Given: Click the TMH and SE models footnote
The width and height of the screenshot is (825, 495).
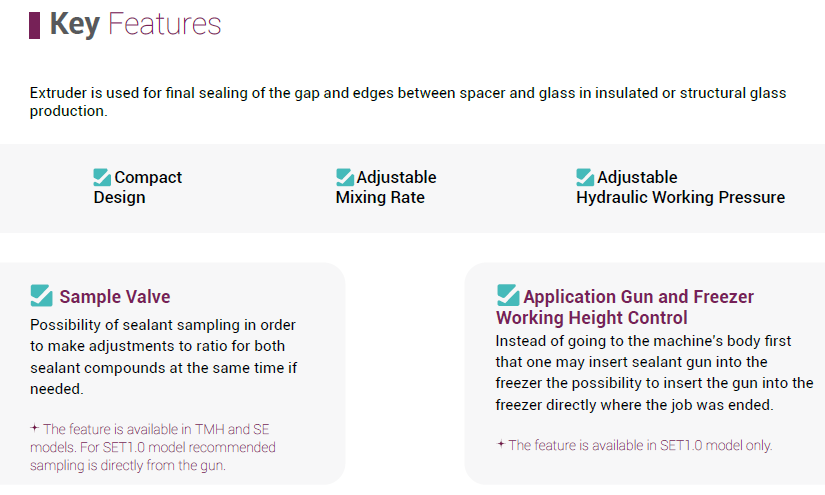Looking at the screenshot, I should pyautogui.click(x=155, y=447).
